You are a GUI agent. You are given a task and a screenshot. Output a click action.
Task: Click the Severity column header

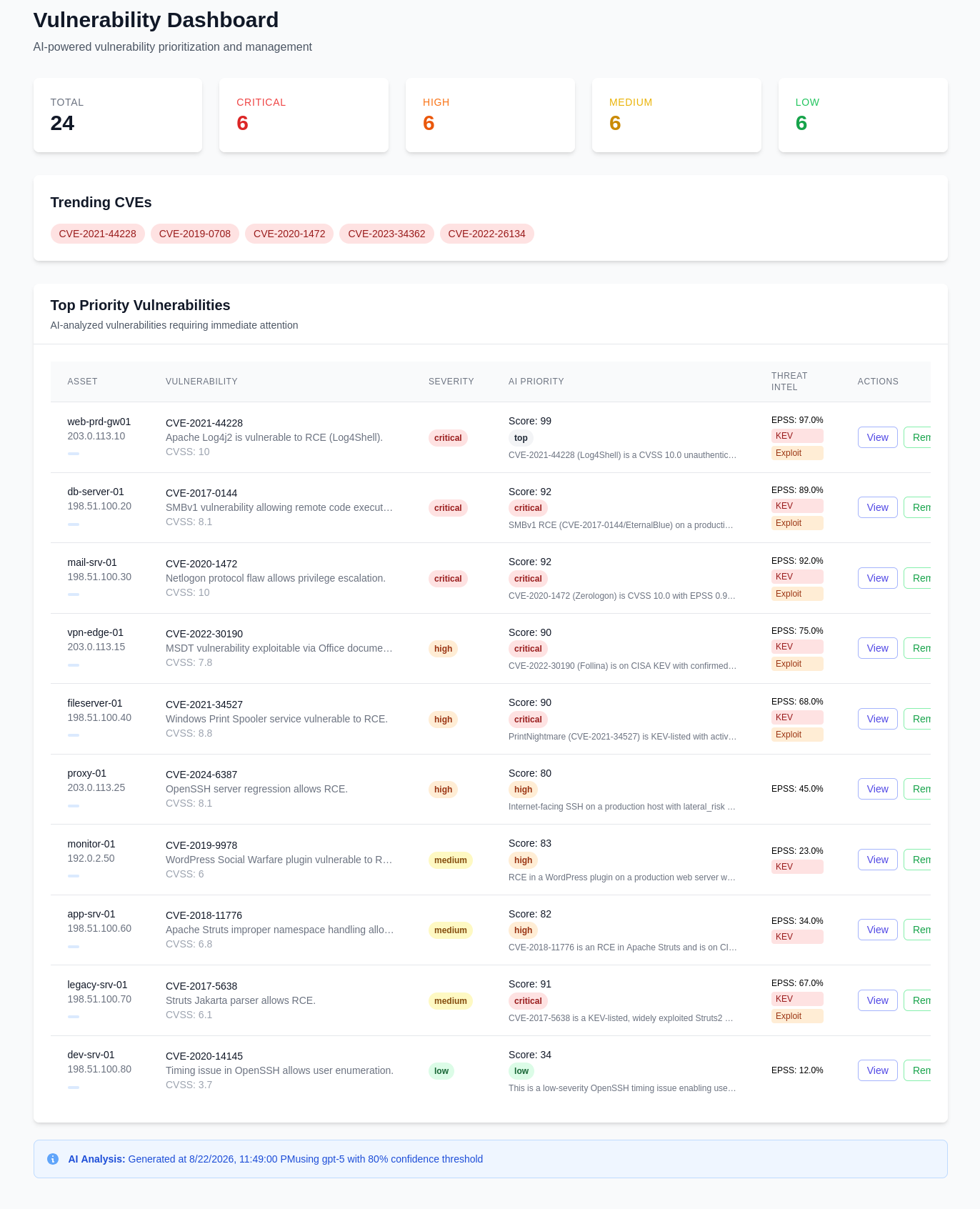[x=451, y=382]
